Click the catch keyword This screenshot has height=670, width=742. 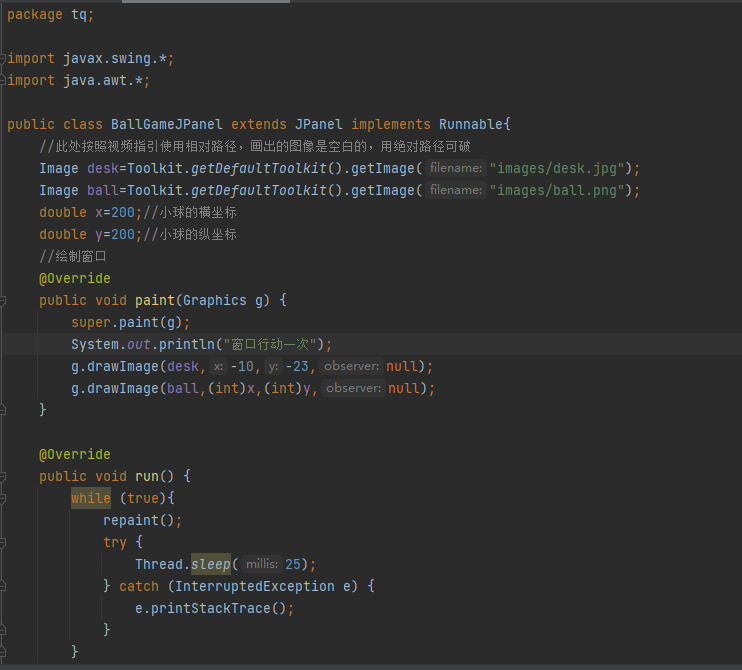point(139,586)
